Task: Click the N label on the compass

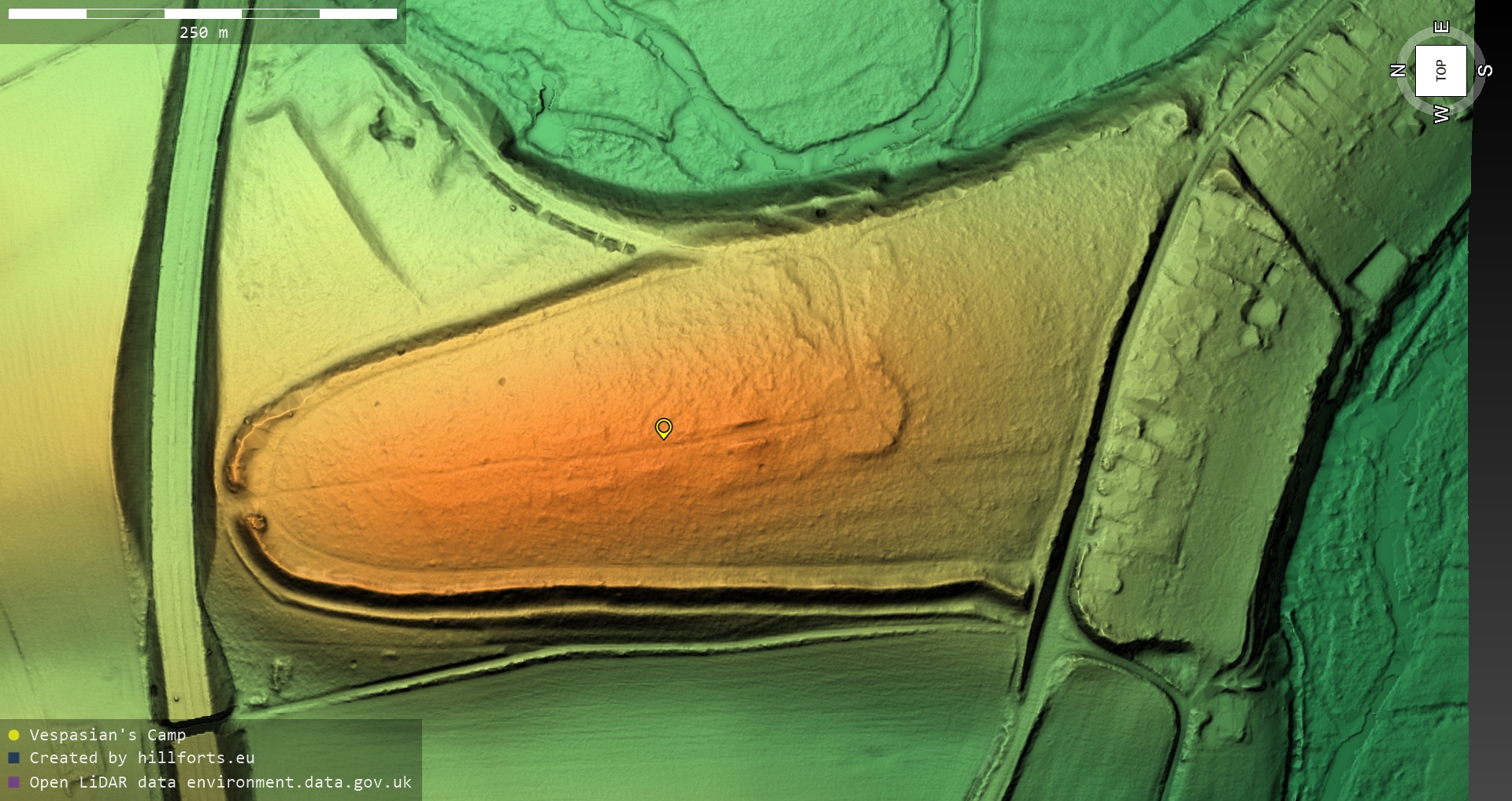Action: [1399, 71]
